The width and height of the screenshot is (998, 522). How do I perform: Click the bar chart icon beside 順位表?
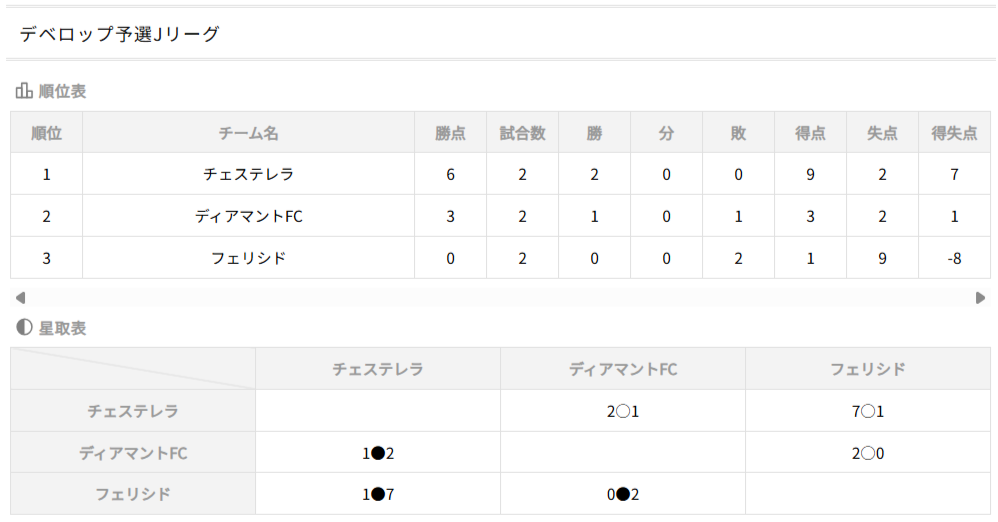[24, 91]
